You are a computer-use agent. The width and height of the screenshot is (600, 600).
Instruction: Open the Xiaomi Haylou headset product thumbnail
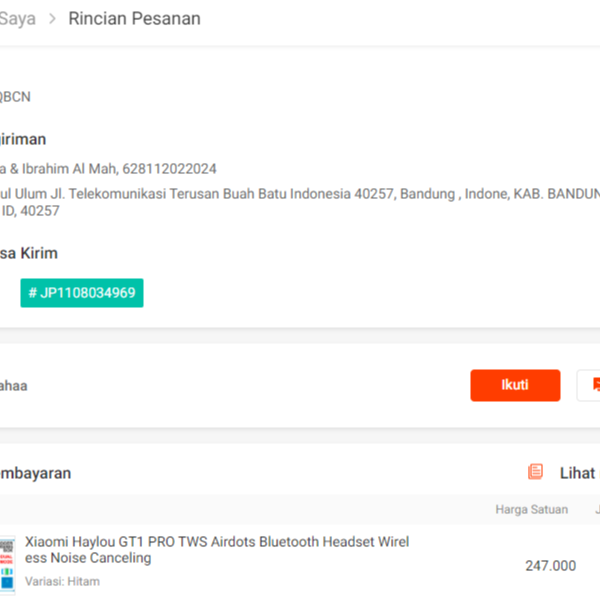[7, 563]
